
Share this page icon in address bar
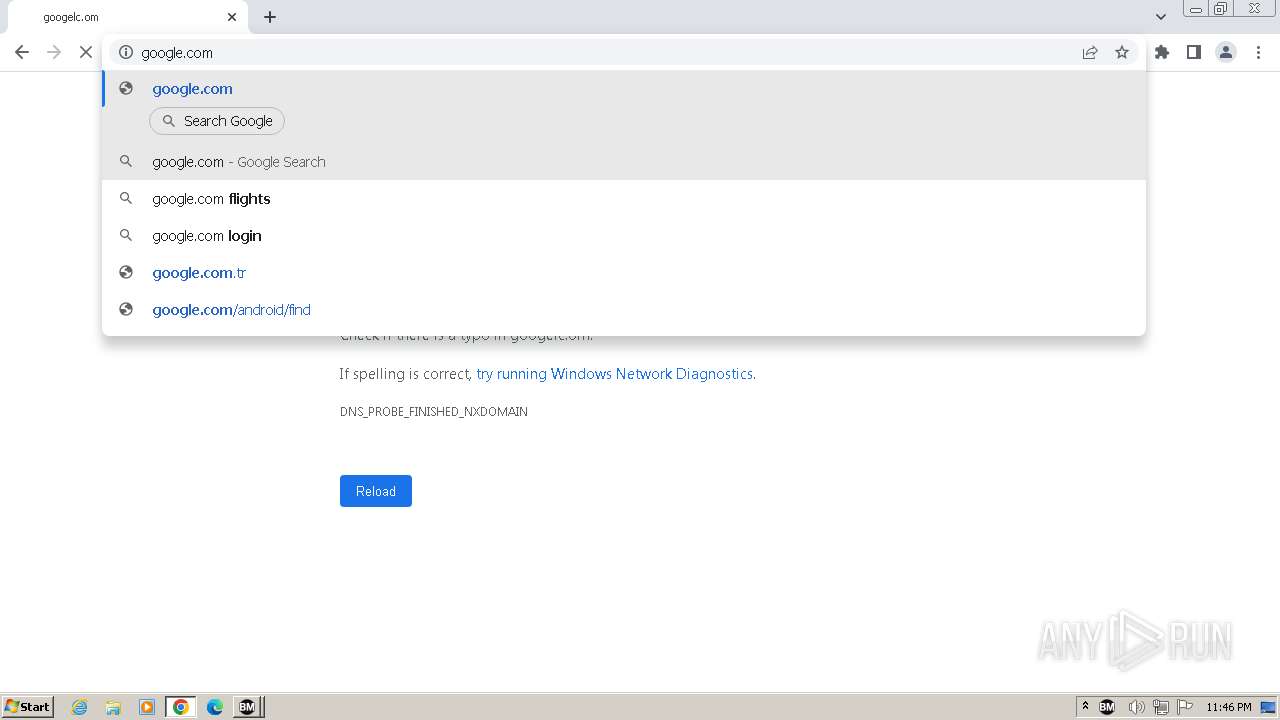(x=1090, y=52)
